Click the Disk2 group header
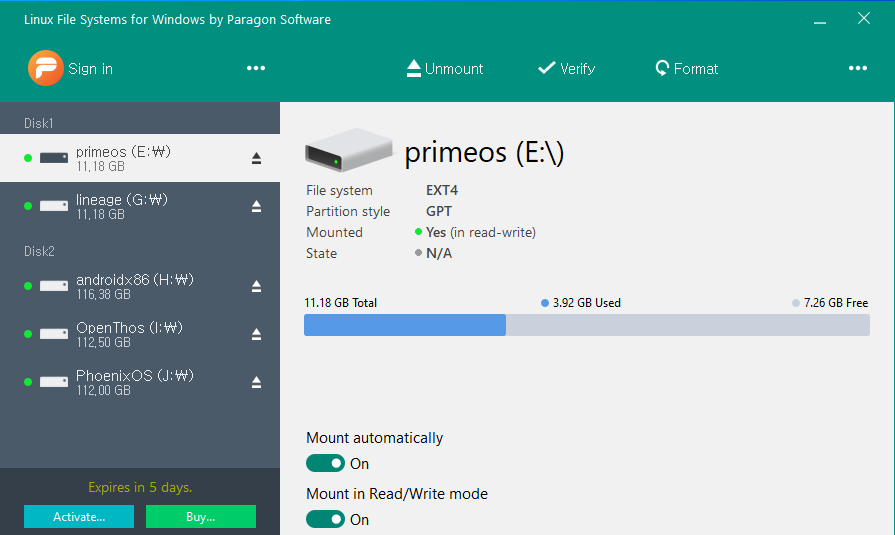Viewport: 895px width, 535px height. tap(39, 251)
